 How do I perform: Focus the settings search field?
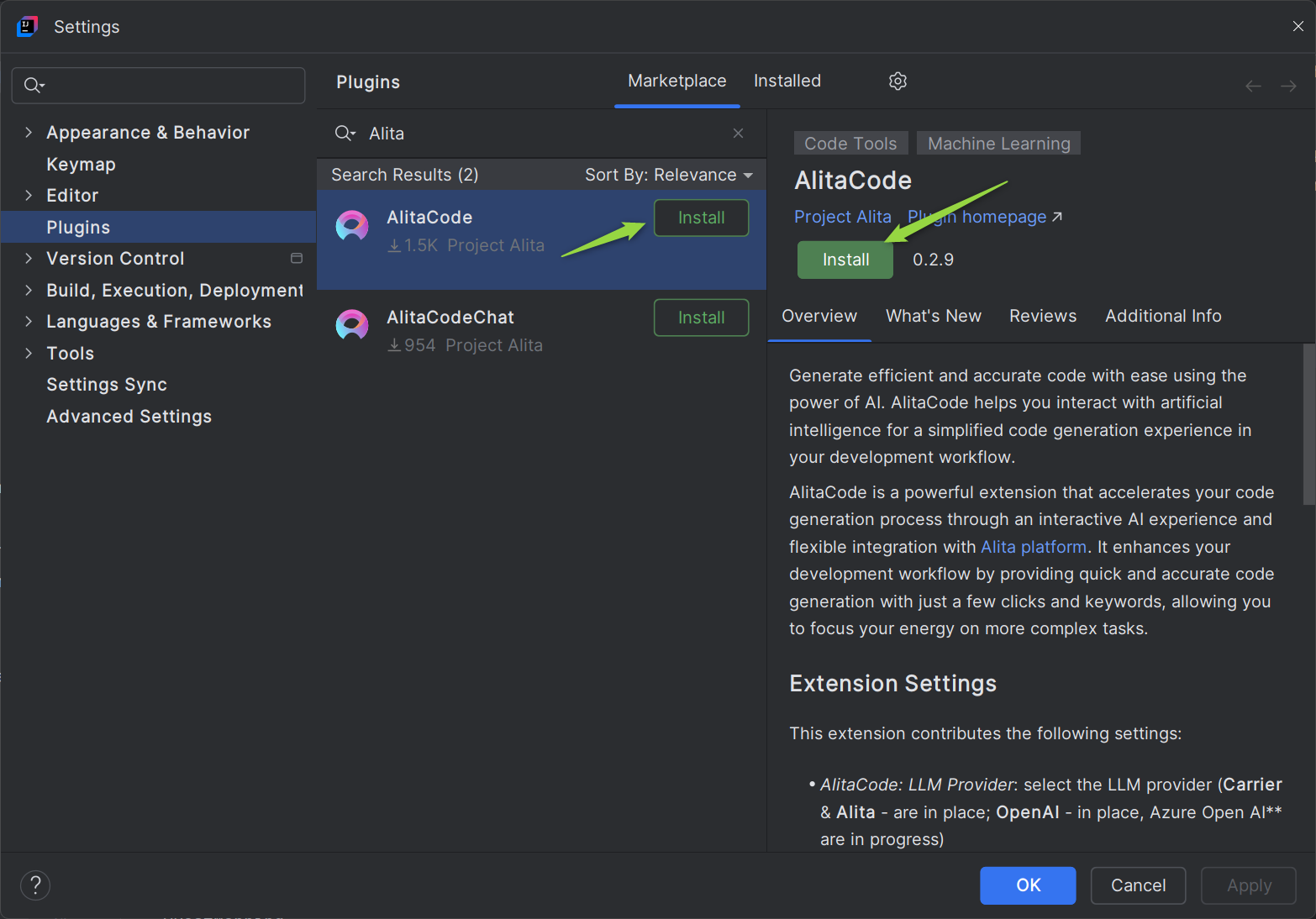tap(159, 86)
